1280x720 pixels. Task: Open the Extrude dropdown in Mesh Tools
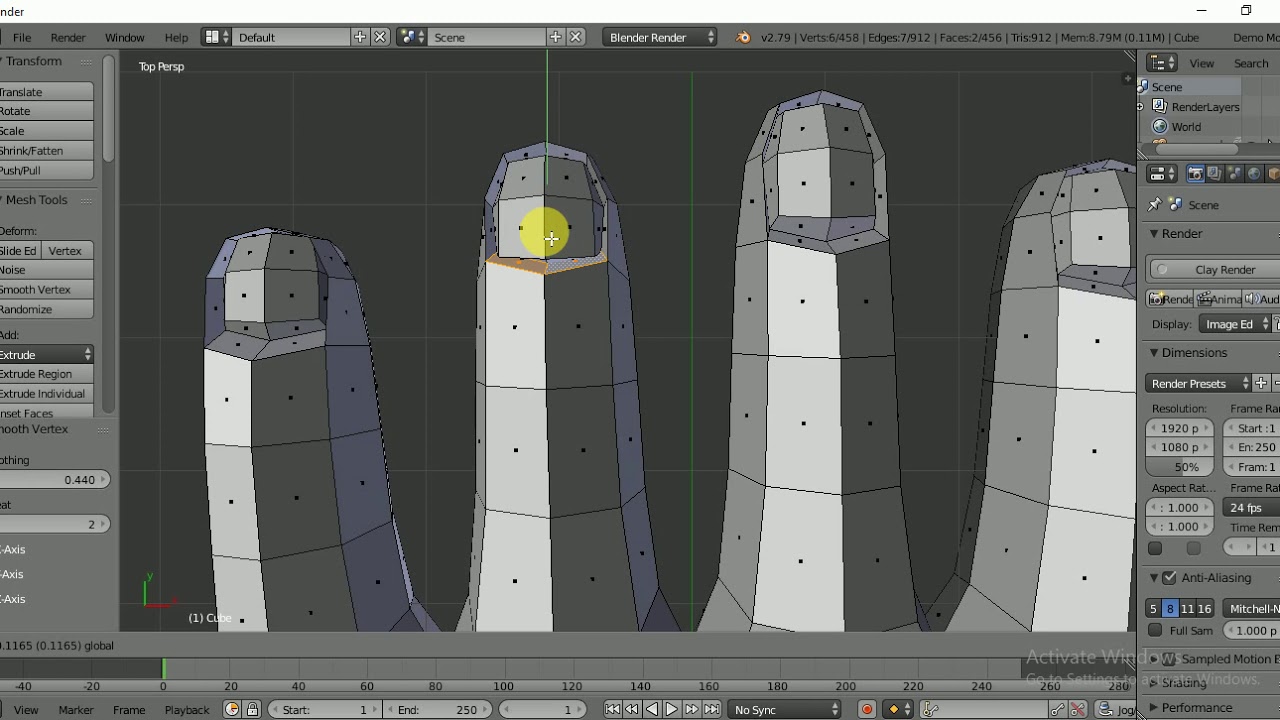[46, 355]
